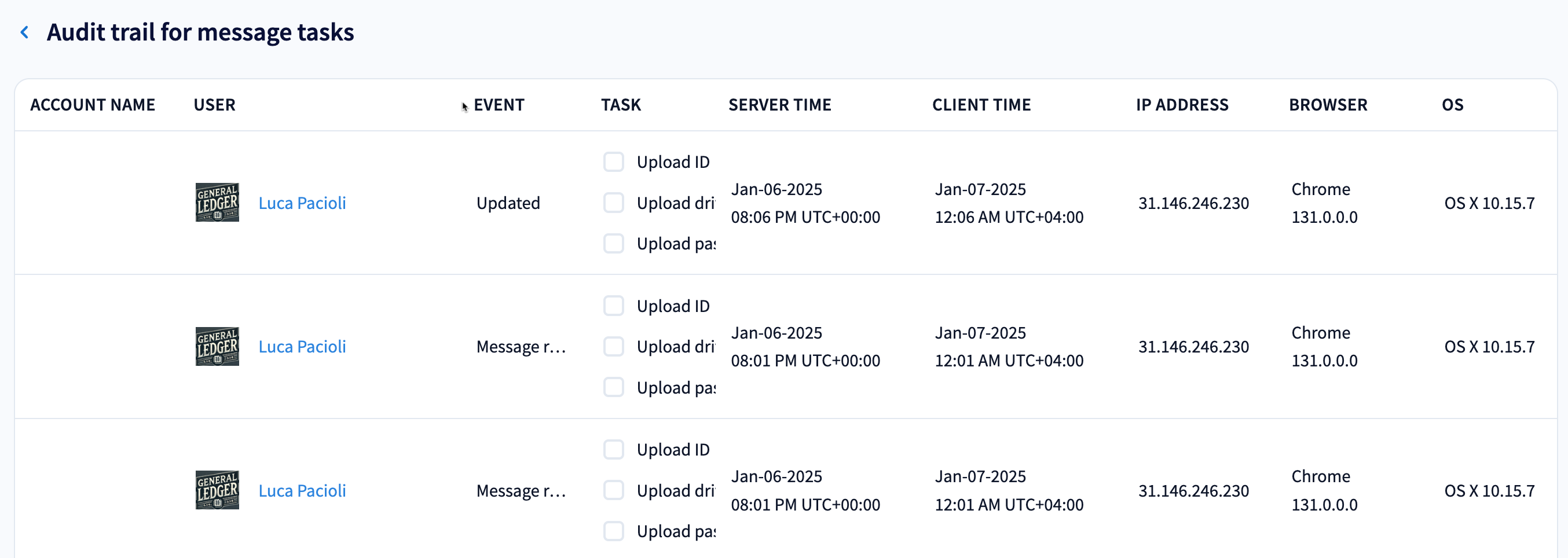Open Luca Pacioli link in third row
Screen dimensions: 1568x558
click(x=302, y=490)
